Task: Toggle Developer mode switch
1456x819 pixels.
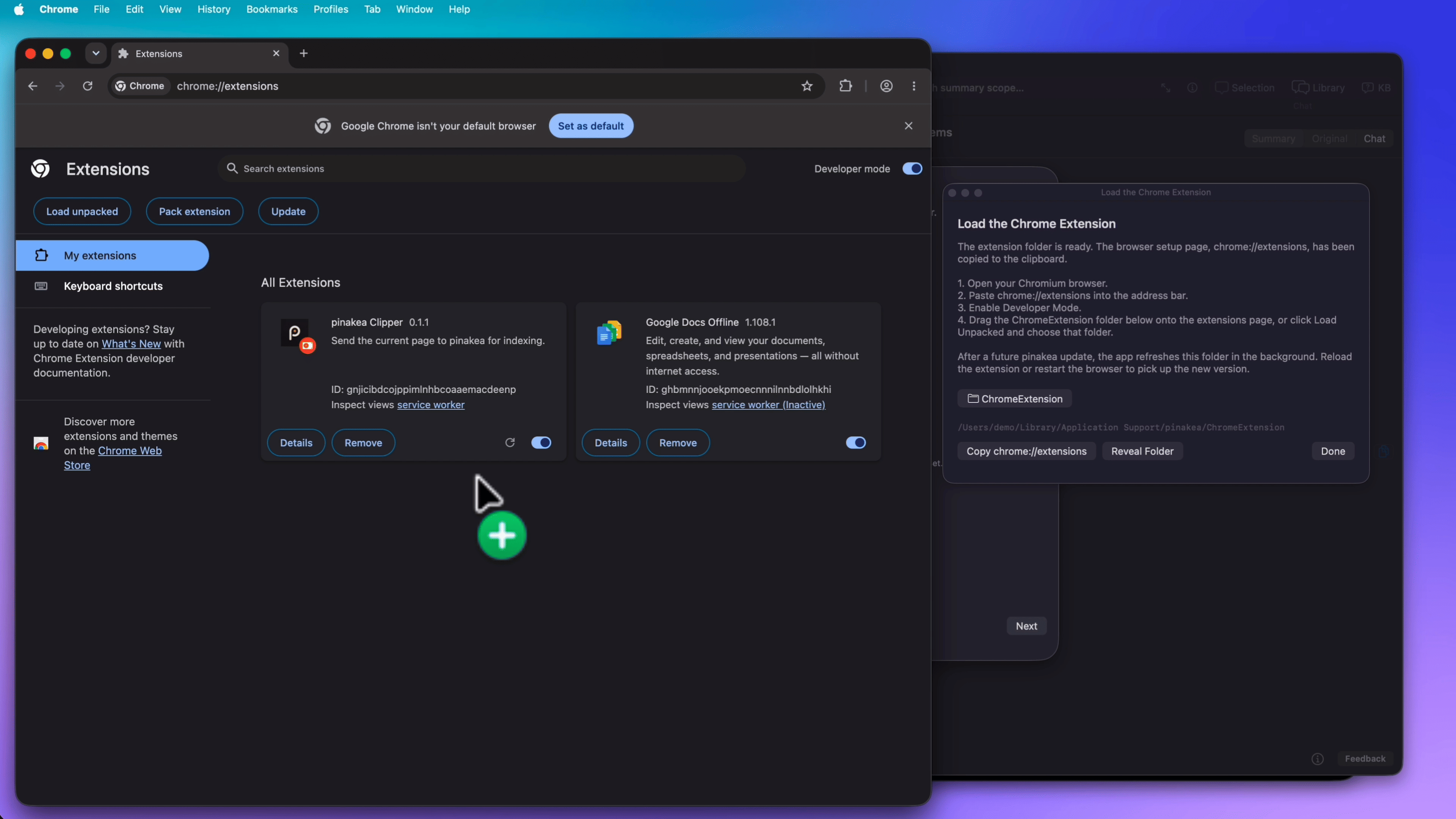Action: pyautogui.click(x=912, y=168)
